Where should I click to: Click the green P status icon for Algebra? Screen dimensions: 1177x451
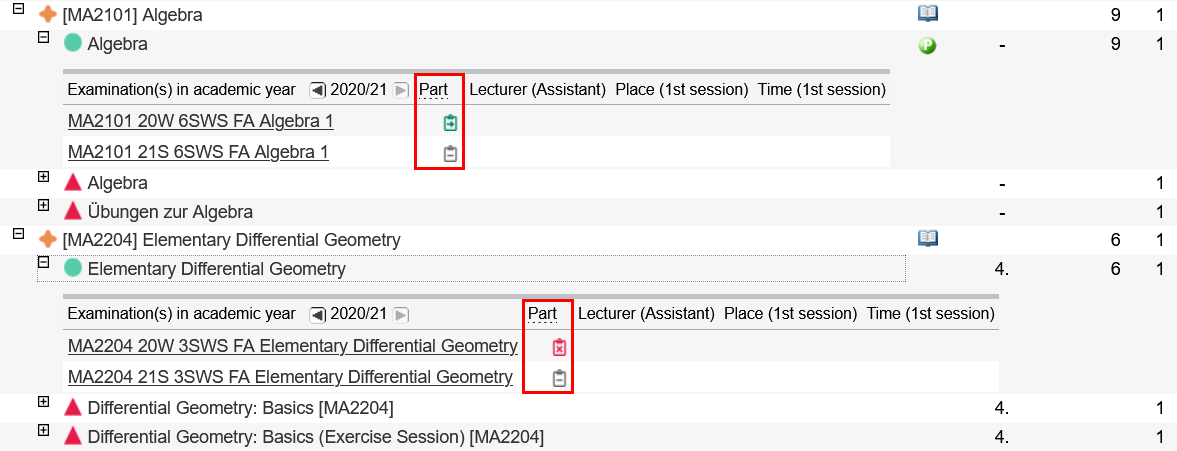click(x=927, y=45)
